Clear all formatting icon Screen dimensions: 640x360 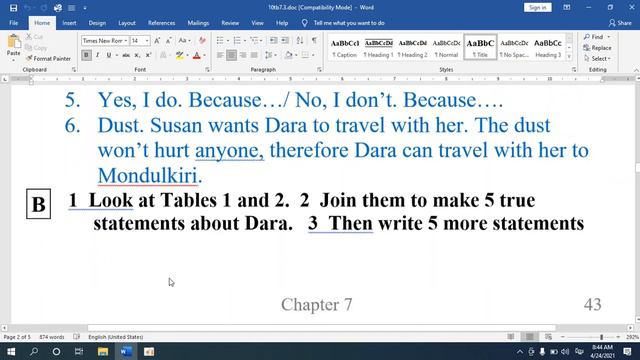(x=202, y=41)
